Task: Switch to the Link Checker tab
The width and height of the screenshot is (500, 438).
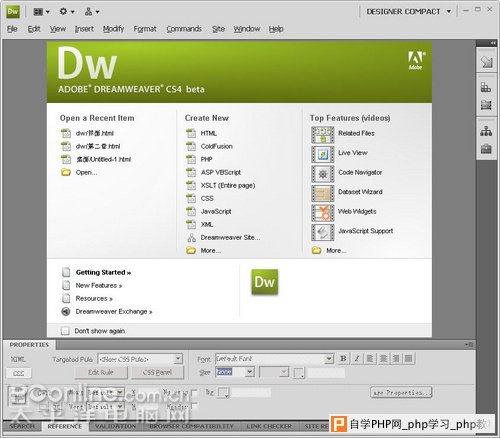Action: pyautogui.click(x=269, y=426)
